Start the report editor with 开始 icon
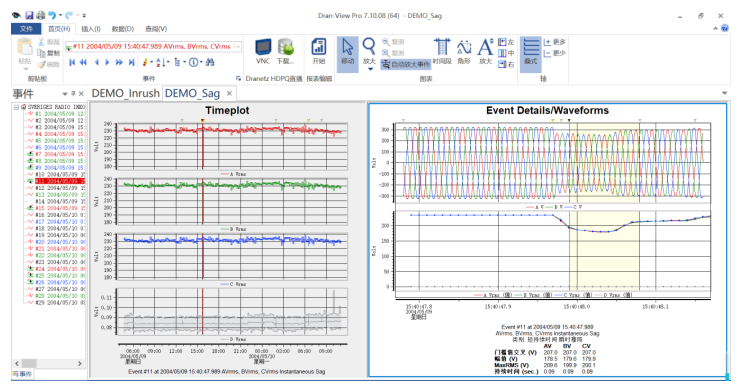739x392 pixels. tap(319, 52)
